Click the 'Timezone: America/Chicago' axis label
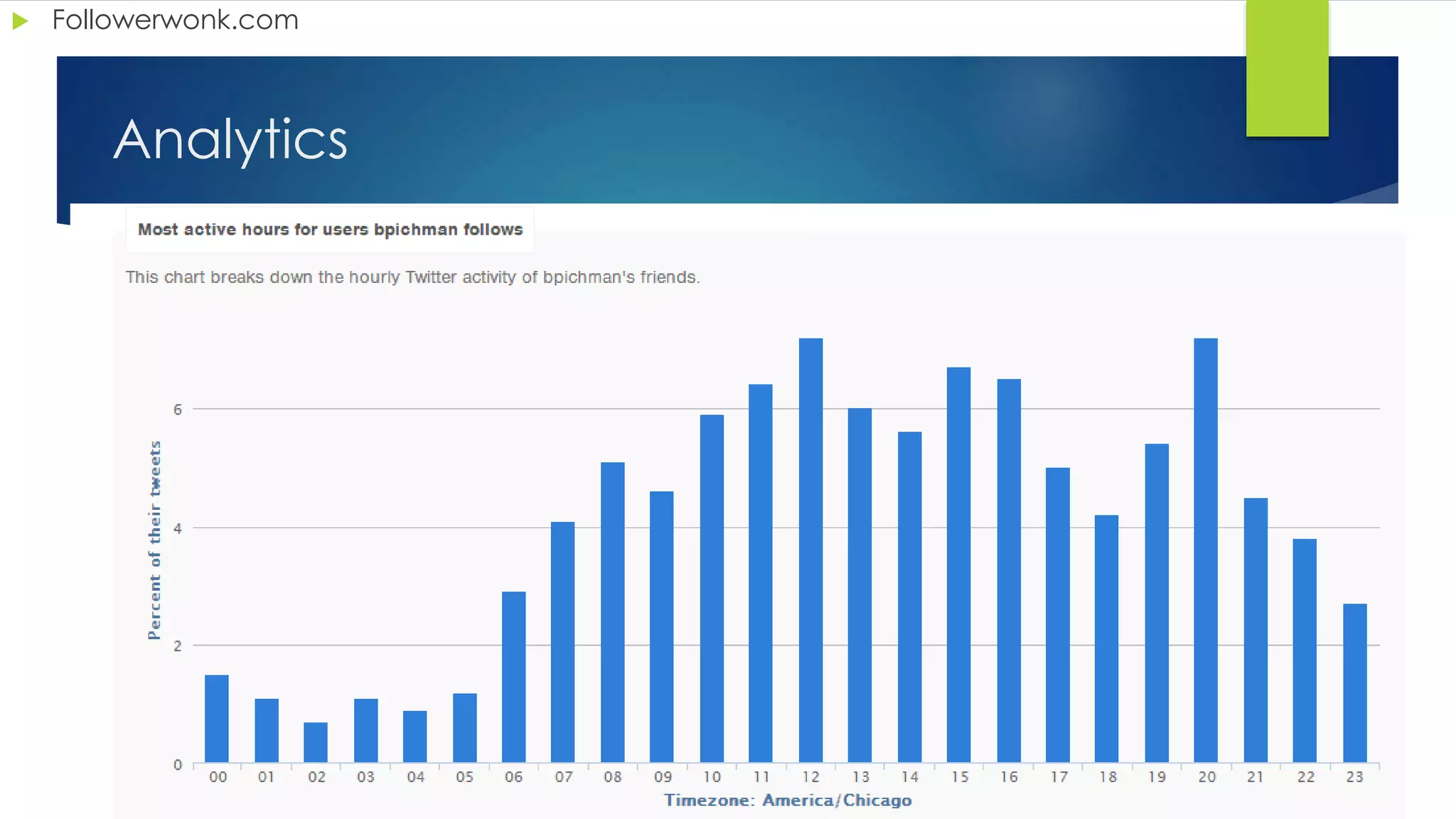 pos(788,801)
